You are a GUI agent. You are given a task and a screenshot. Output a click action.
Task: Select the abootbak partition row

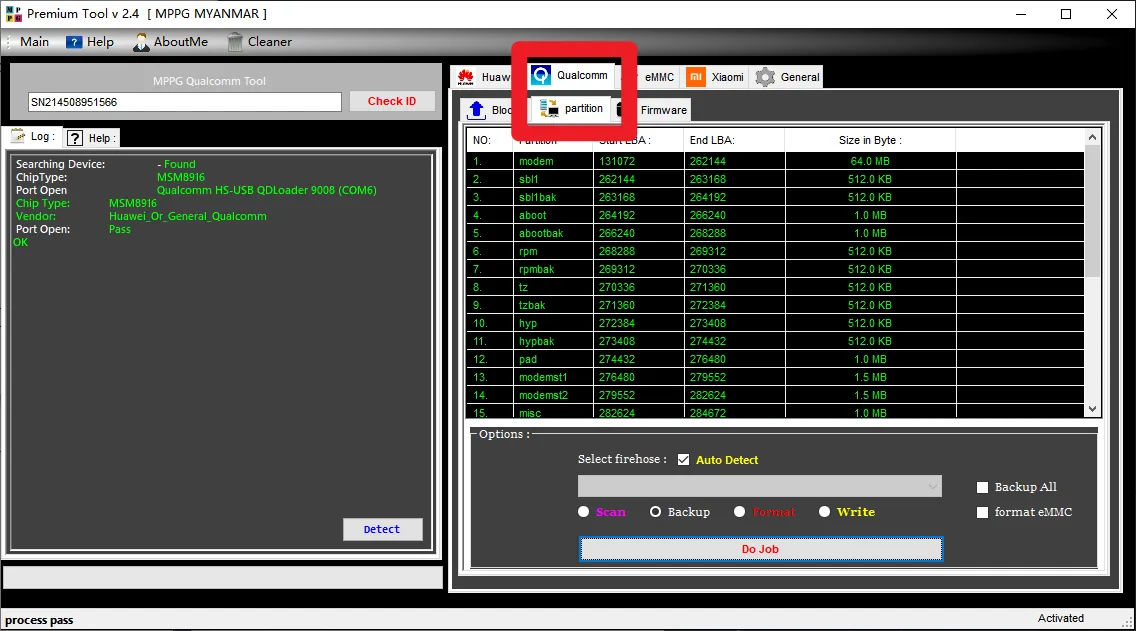[x=775, y=233]
